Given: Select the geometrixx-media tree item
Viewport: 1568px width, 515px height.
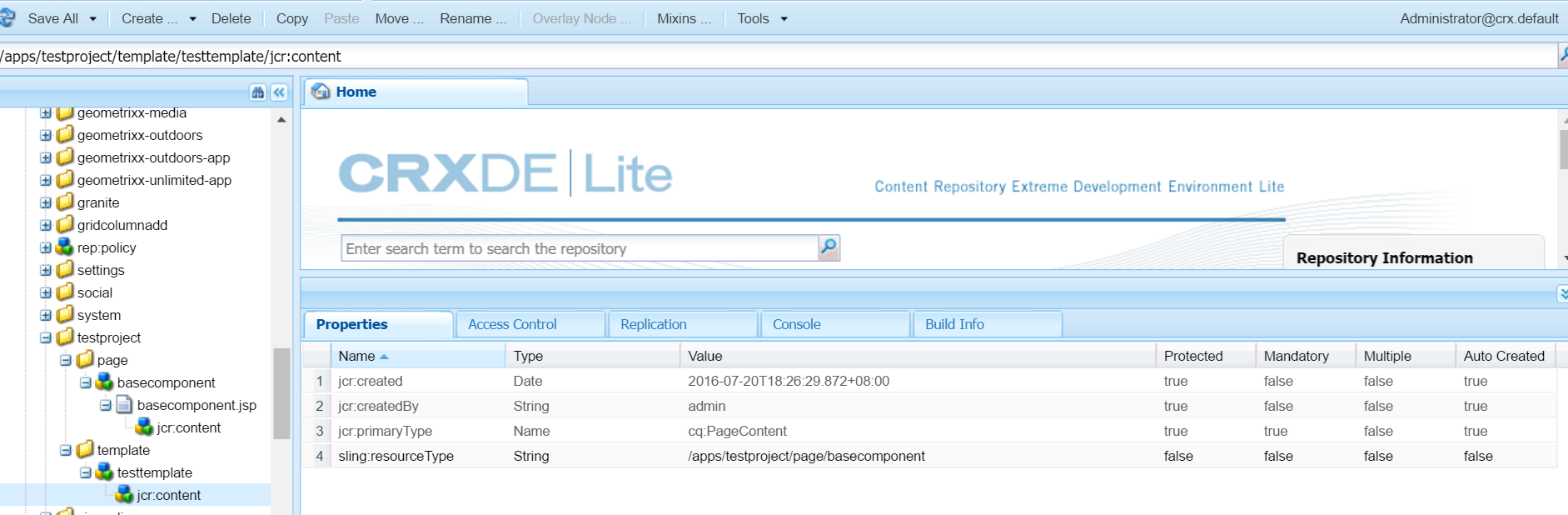Looking at the screenshot, I should [132, 113].
